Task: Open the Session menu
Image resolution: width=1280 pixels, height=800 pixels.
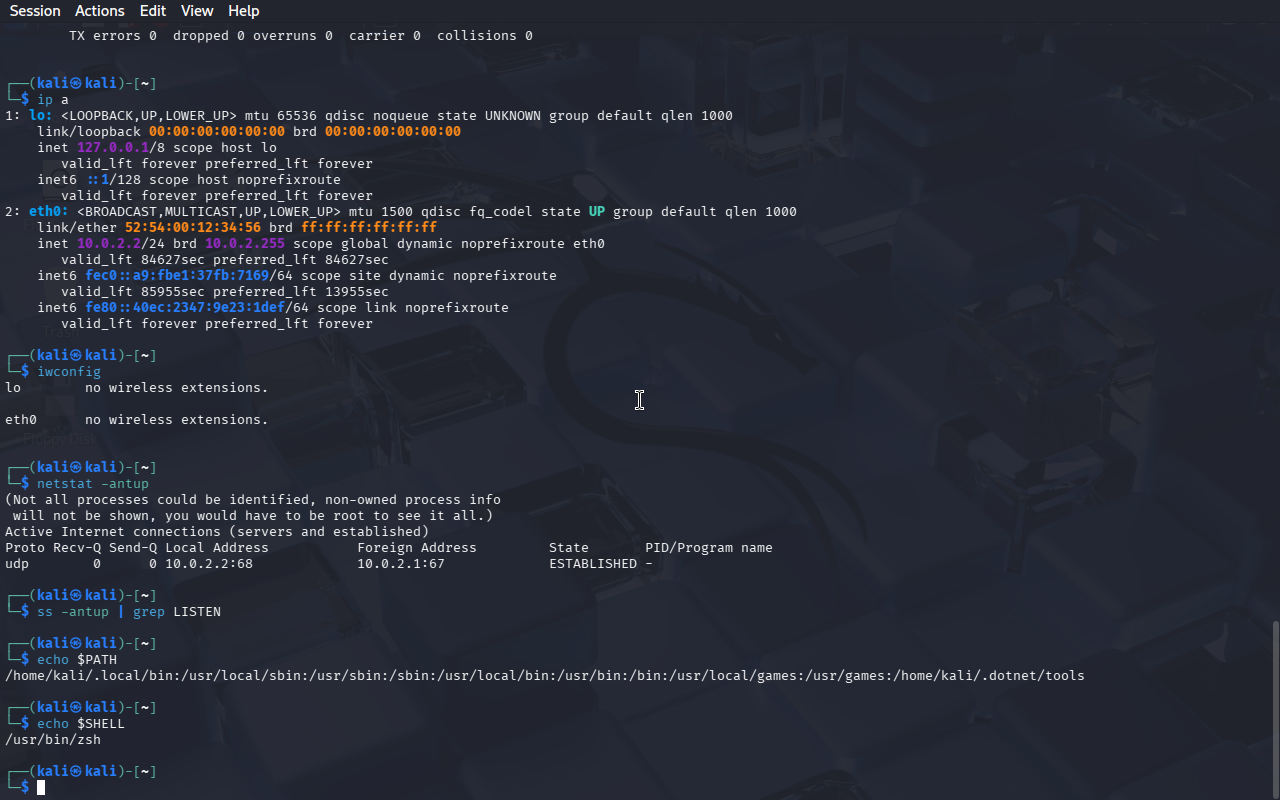Action: coord(35,11)
